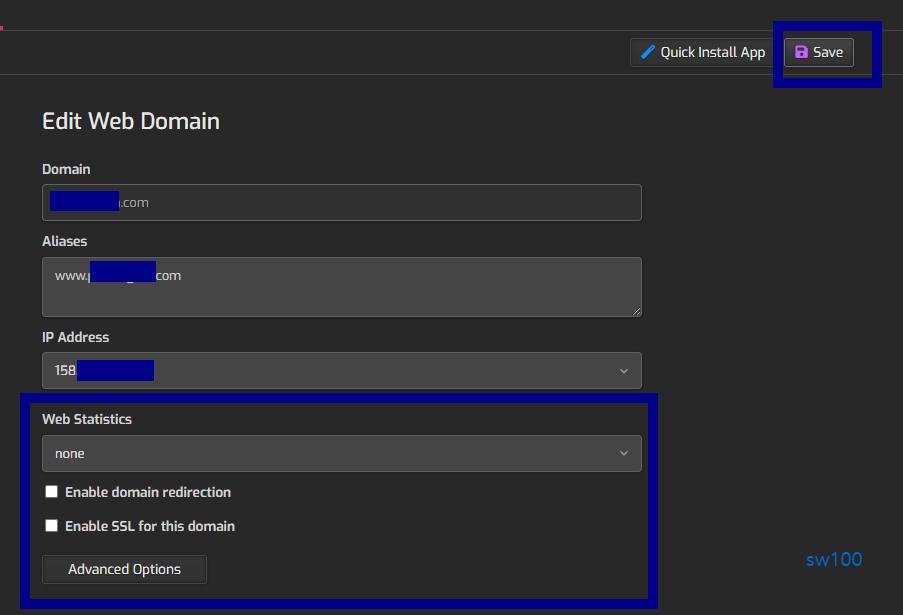903x615 pixels.
Task: Click the 'Enable domain redirection' label text
Action: tap(148, 492)
